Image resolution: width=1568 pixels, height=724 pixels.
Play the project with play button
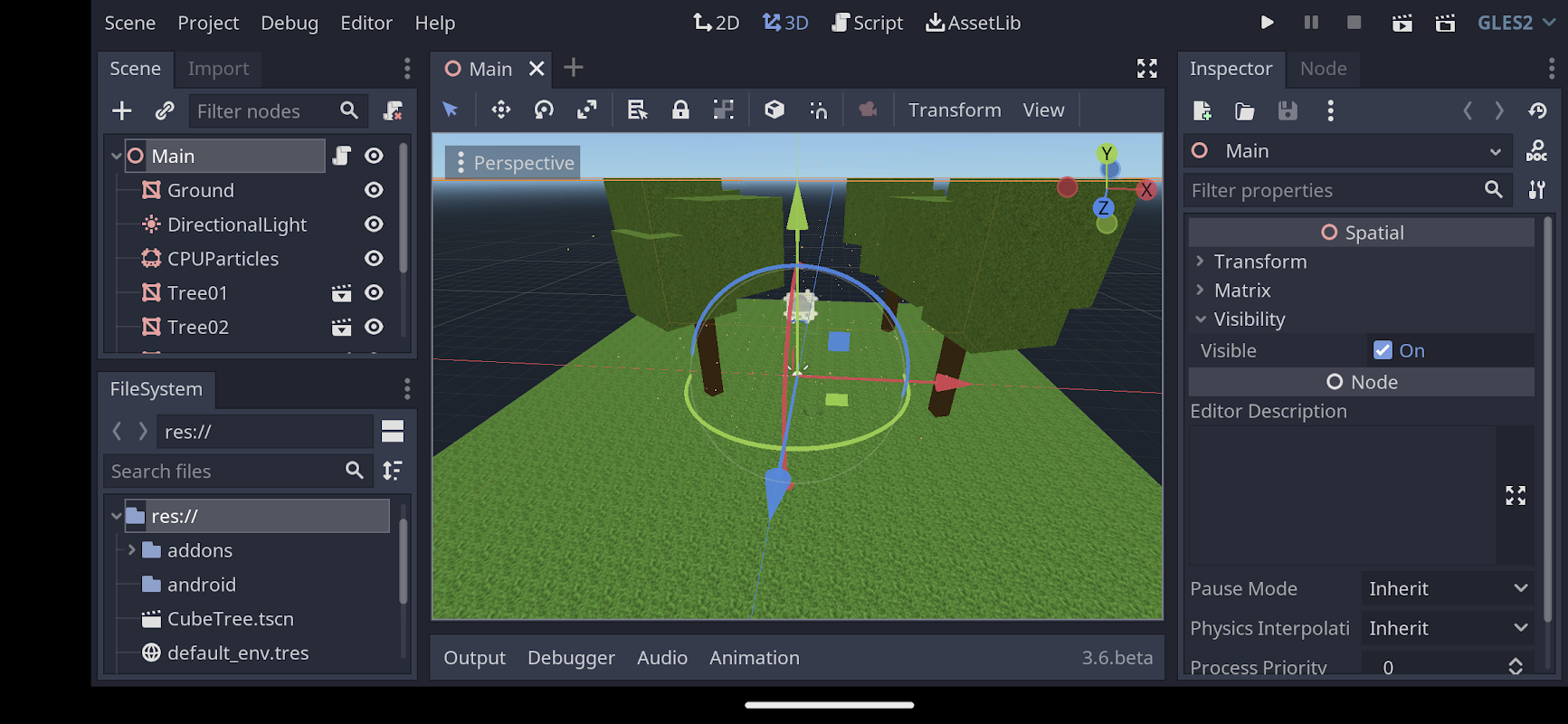coord(1267,23)
